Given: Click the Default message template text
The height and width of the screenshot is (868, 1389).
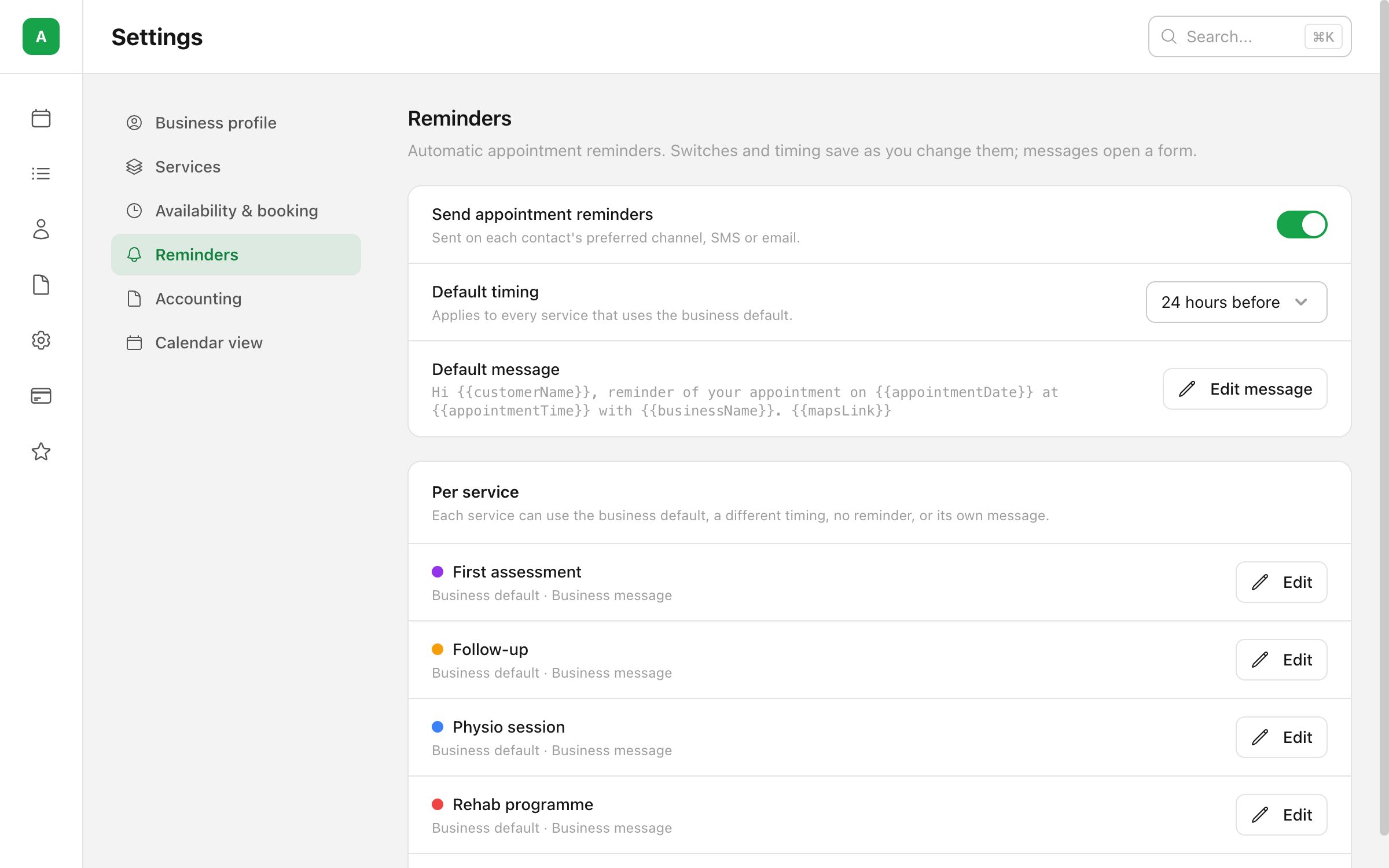Looking at the screenshot, I should [x=745, y=402].
